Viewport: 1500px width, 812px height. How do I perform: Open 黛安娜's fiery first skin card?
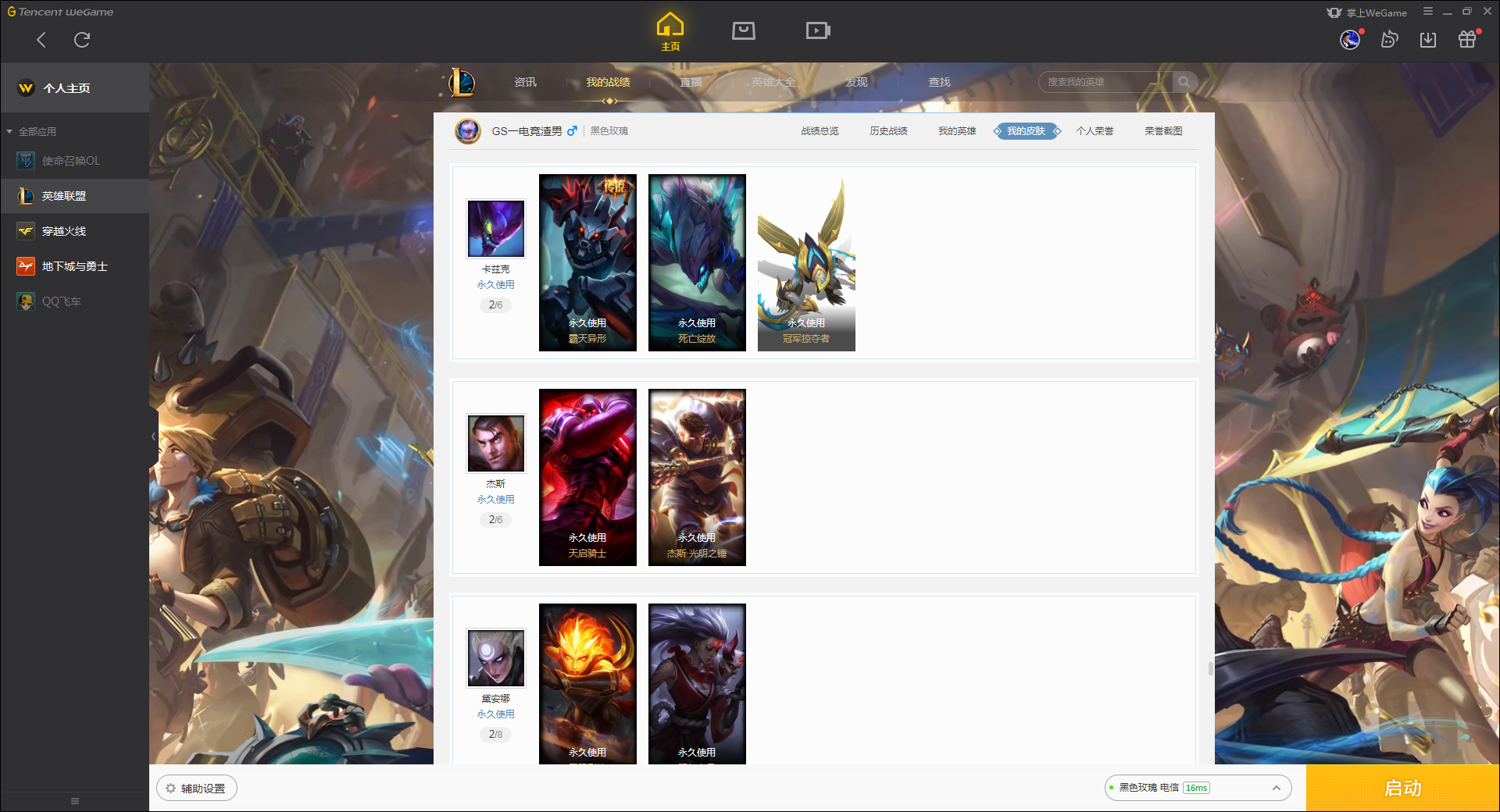coord(587,684)
